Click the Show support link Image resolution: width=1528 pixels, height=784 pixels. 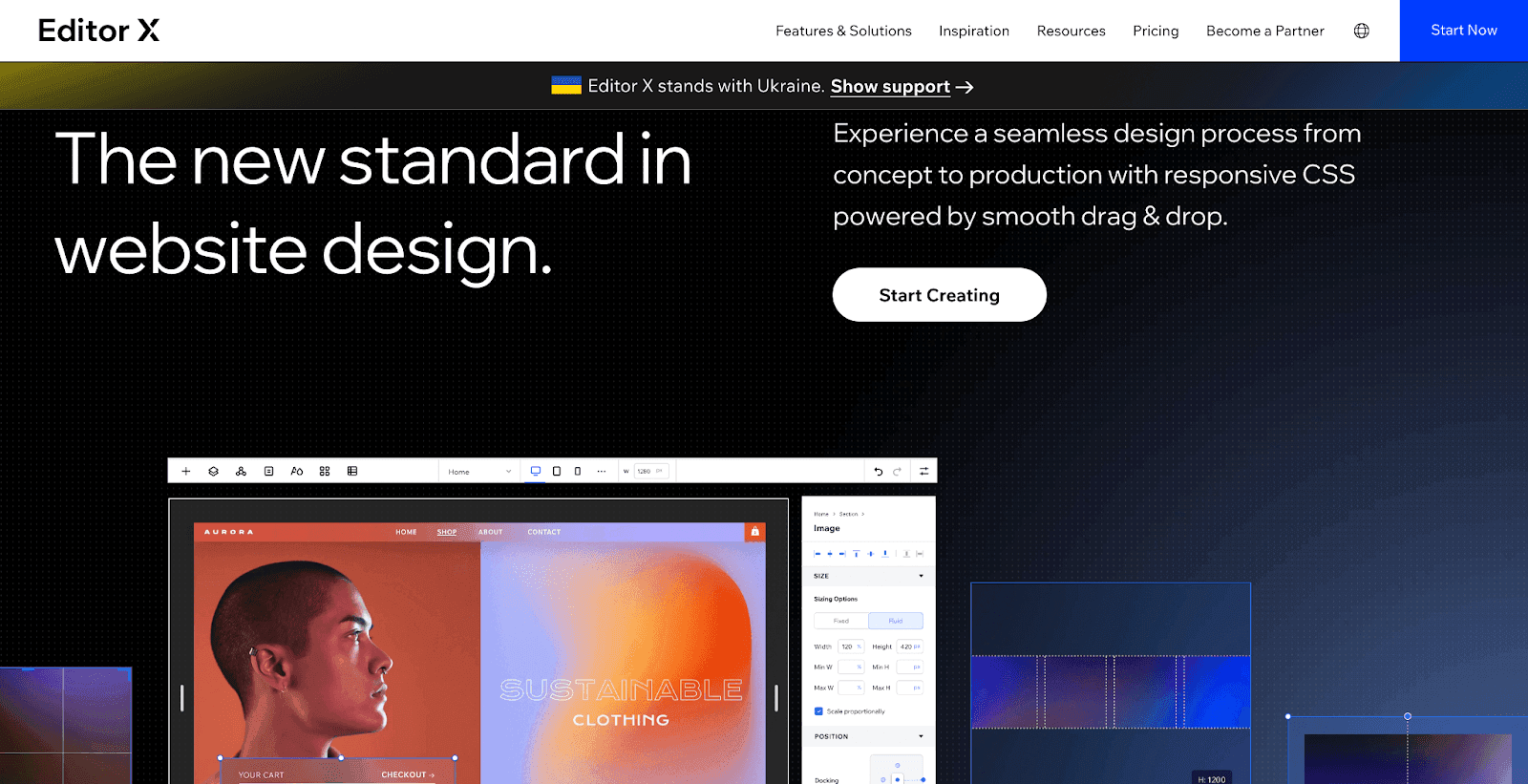(890, 87)
